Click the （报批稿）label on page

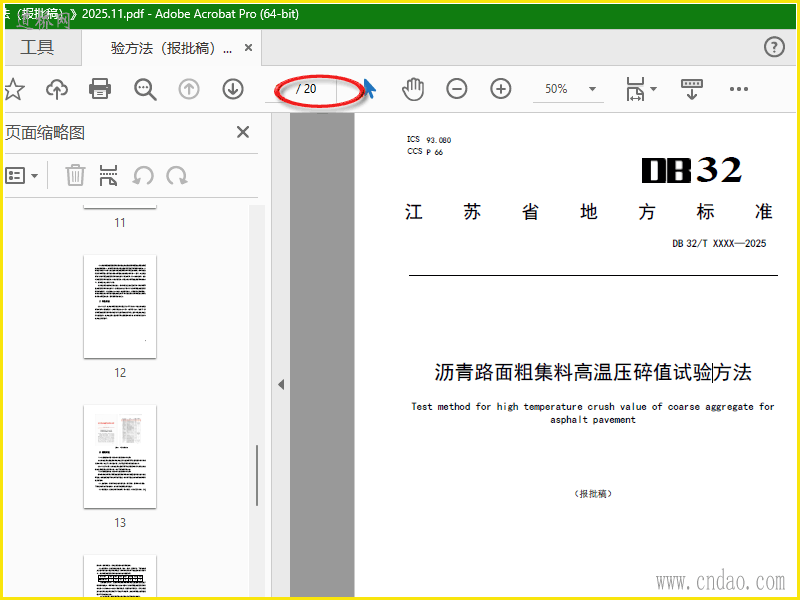click(x=593, y=493)
